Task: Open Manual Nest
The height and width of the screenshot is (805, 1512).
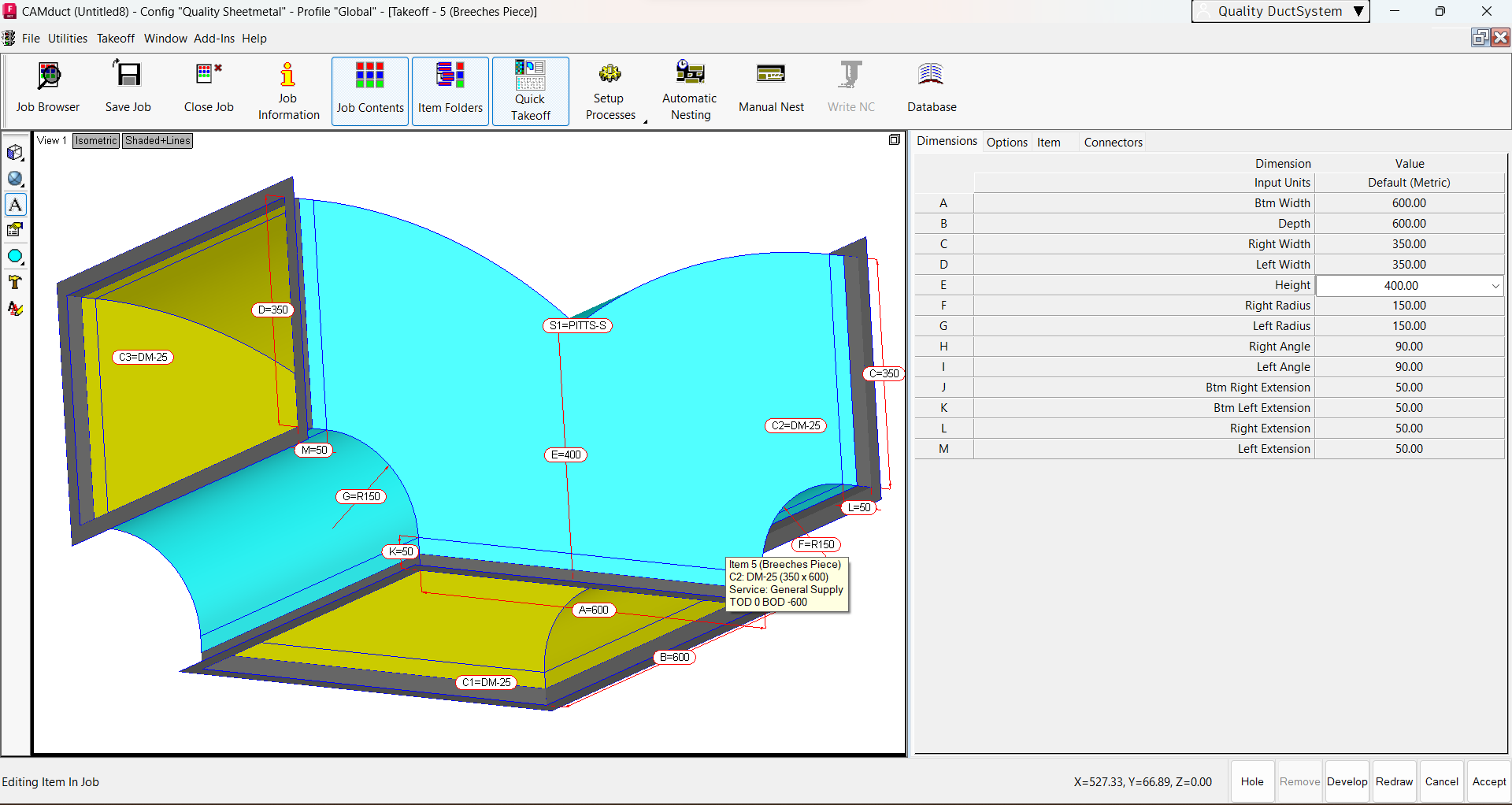Action: 771,87
